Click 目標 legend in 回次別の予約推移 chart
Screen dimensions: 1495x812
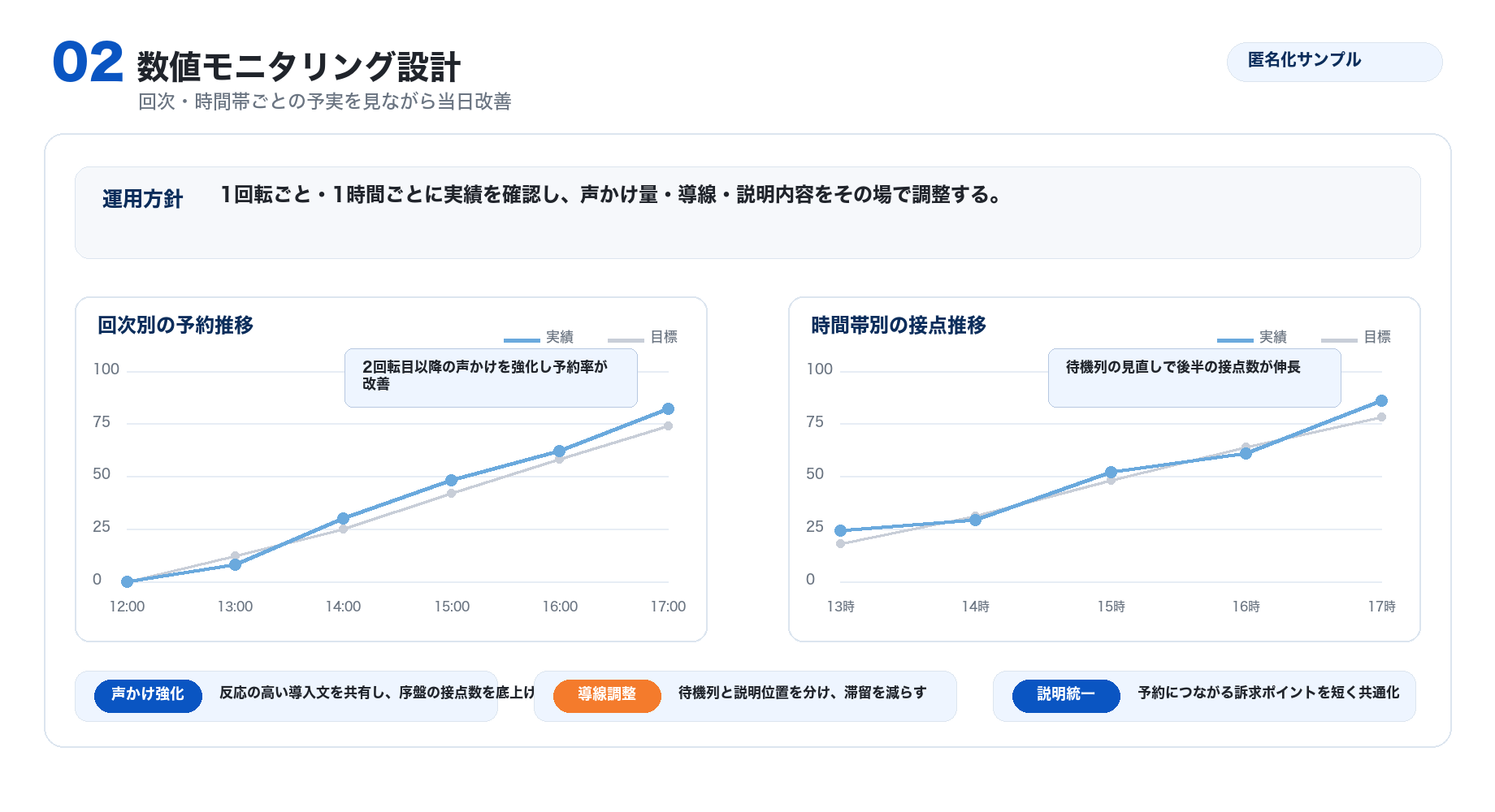[x=643, y=337]
